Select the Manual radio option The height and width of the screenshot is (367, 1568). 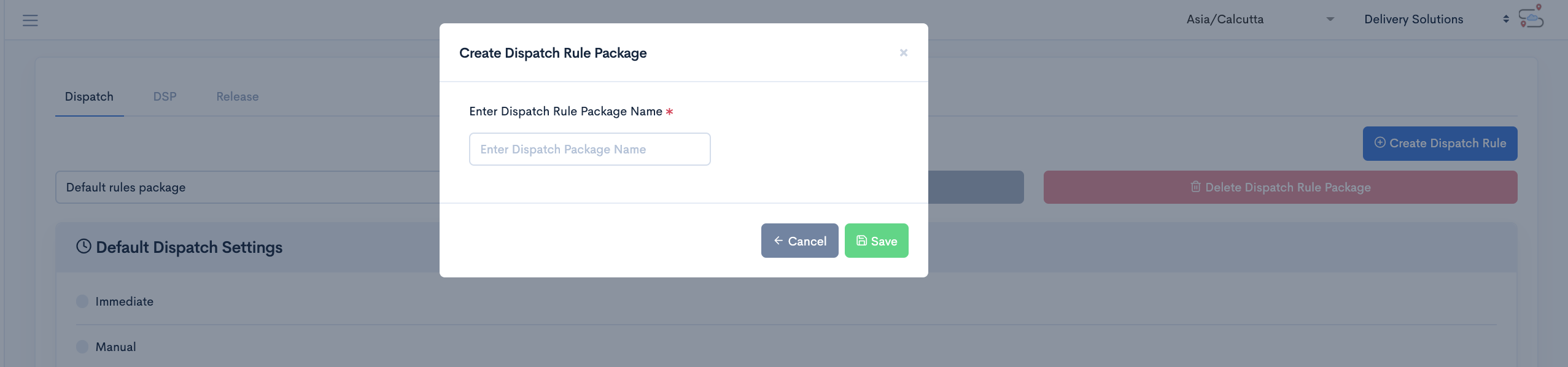pyautogui.click(x=82, y=347)
